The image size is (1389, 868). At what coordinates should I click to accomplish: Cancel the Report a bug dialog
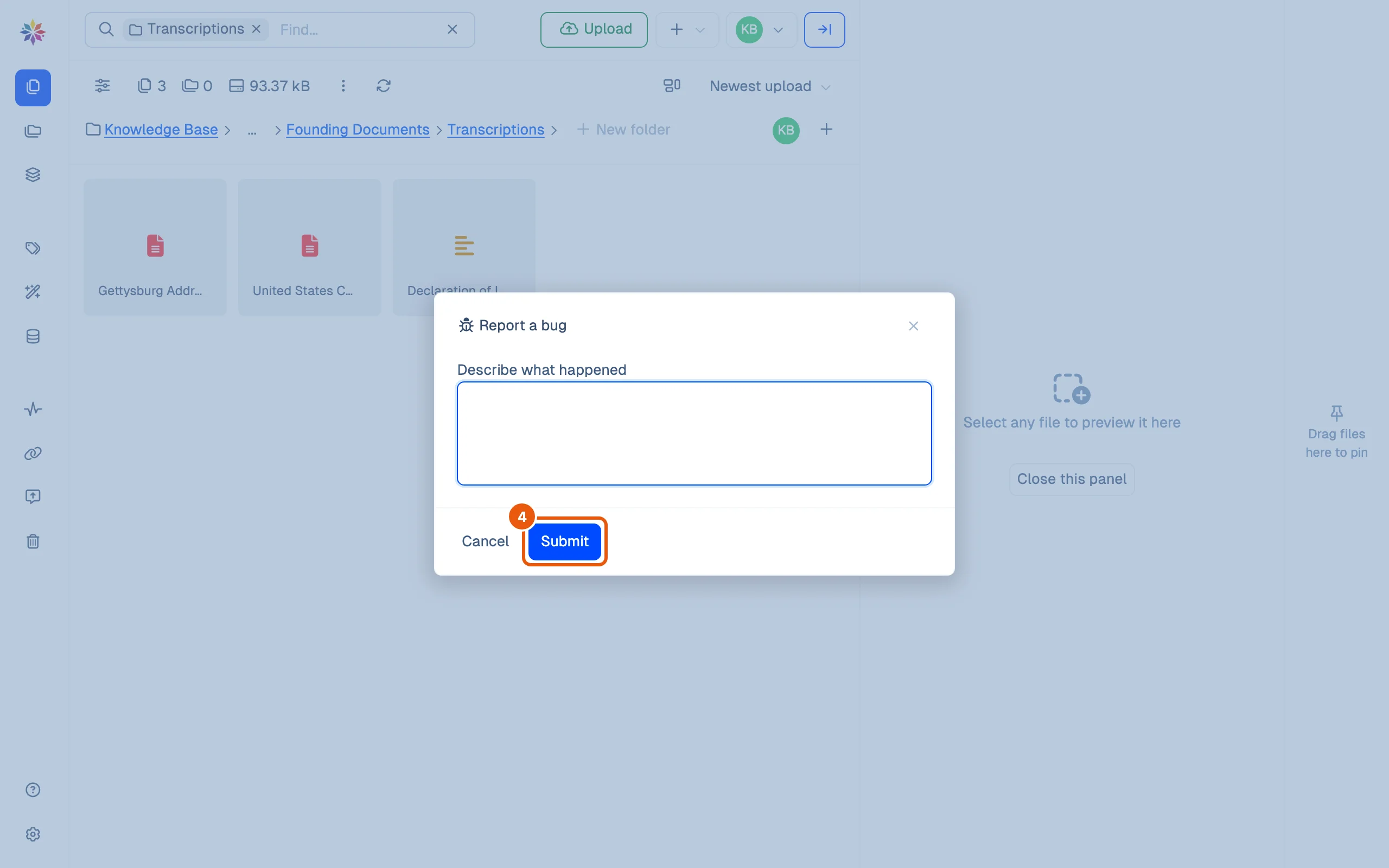(x=485, y=541)
